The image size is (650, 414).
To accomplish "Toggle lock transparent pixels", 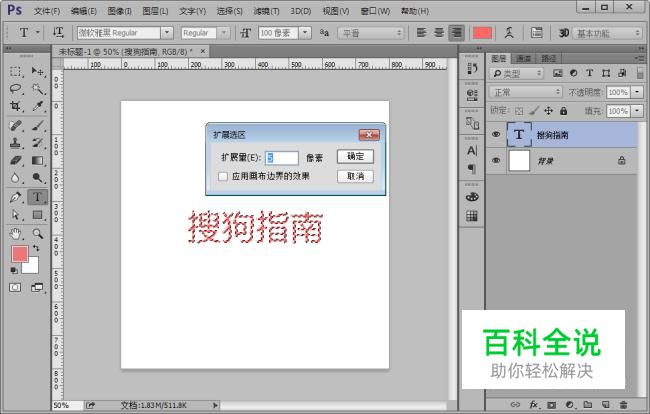I will click(x=519, y=111).
